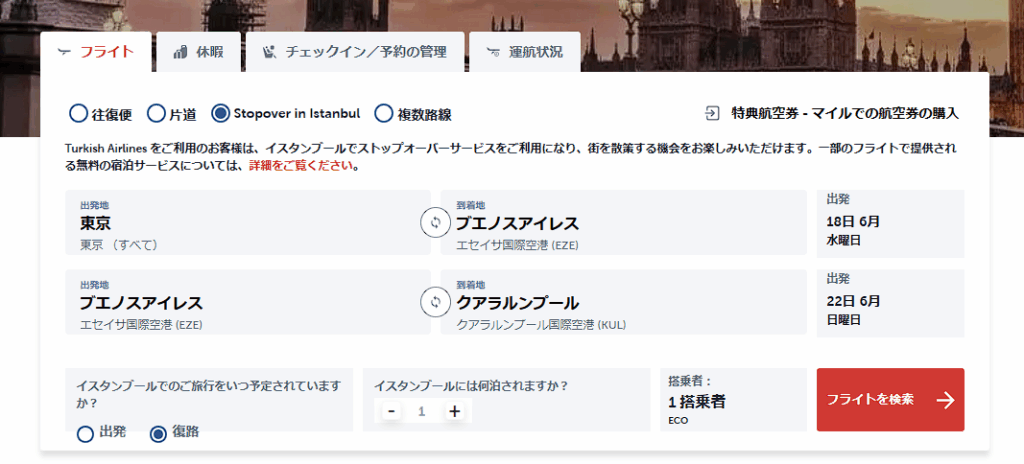The image size is (1024, 464).
Task: Select 復路 for the Istanbul stopover timing
Action: (x=158, y=433)
